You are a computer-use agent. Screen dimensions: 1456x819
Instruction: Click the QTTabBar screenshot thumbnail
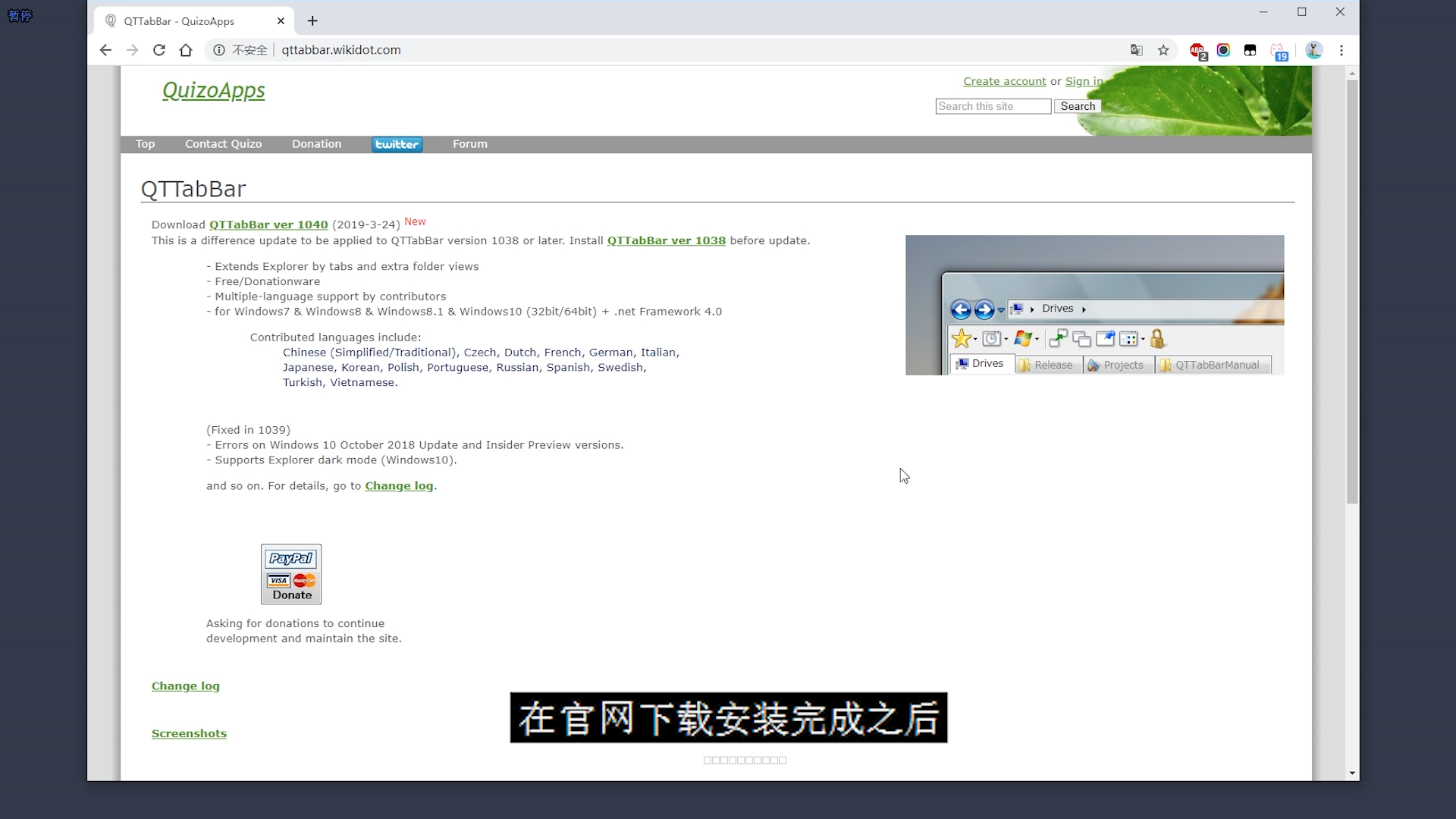[1094, 305]
